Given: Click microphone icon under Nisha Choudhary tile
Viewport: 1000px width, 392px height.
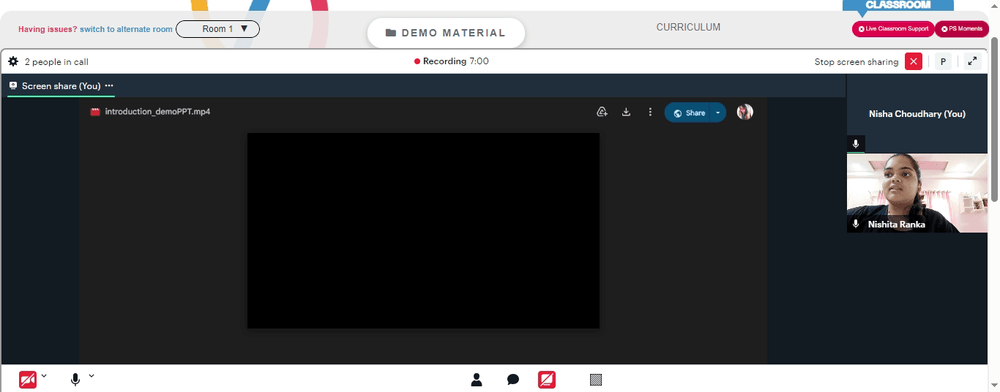Looking at the screenshot, I should coord(856,144).
